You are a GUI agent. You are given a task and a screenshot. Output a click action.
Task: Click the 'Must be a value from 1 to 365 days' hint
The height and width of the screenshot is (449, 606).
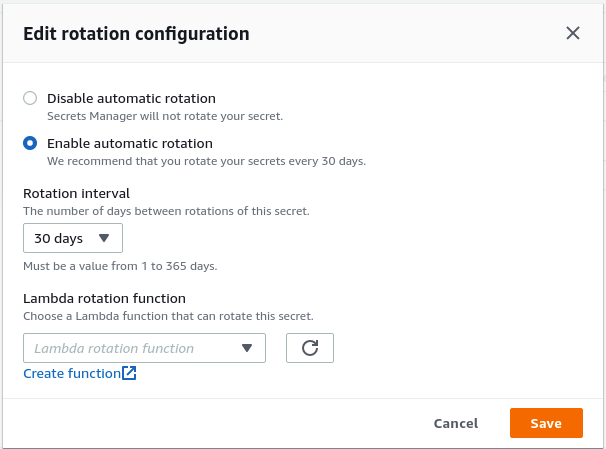[x=120, y=266]
